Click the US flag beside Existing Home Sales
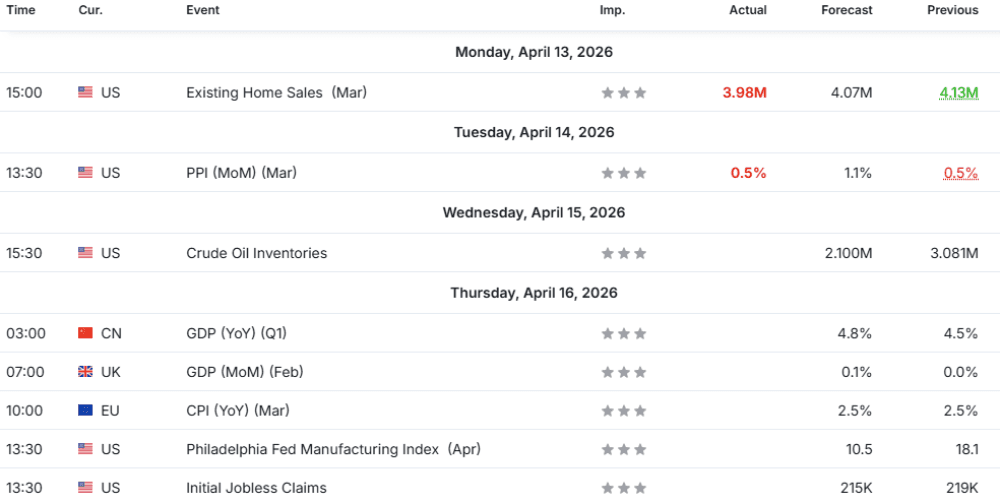 [x=85, y=93]
